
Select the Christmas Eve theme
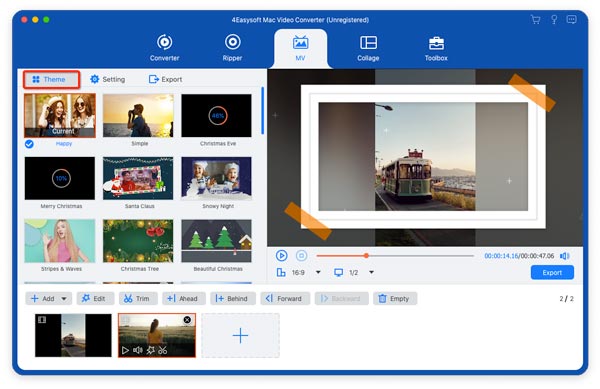pos(216,115)
